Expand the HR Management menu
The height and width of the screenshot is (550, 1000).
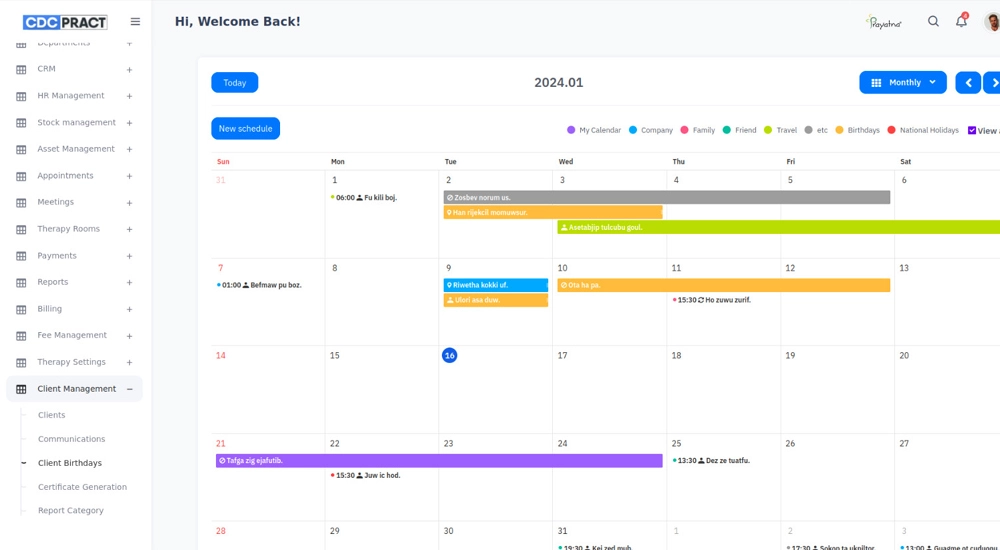(129, 96)
